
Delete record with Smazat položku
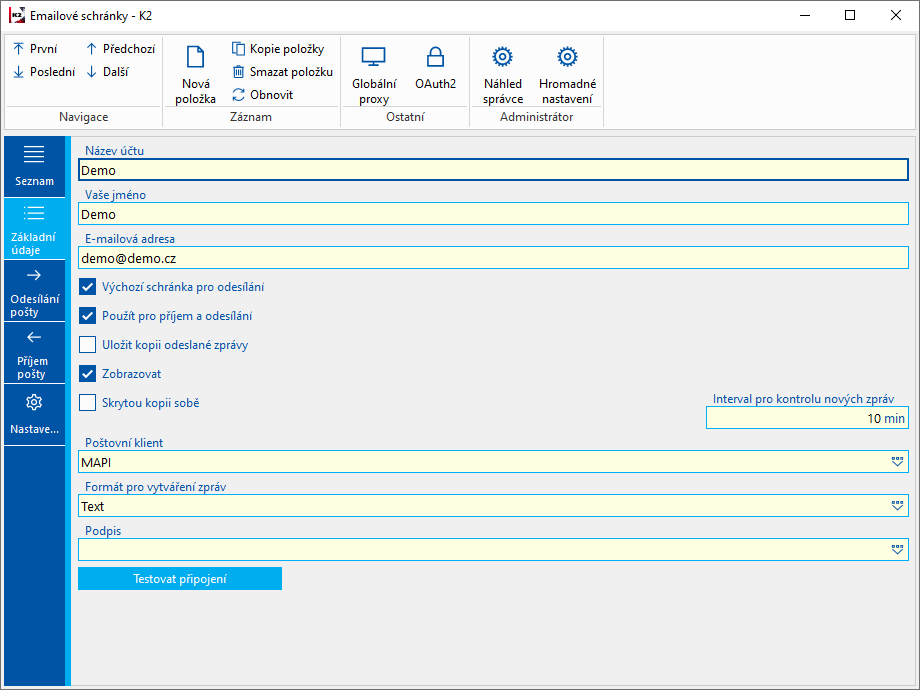[x=282, y=72]
